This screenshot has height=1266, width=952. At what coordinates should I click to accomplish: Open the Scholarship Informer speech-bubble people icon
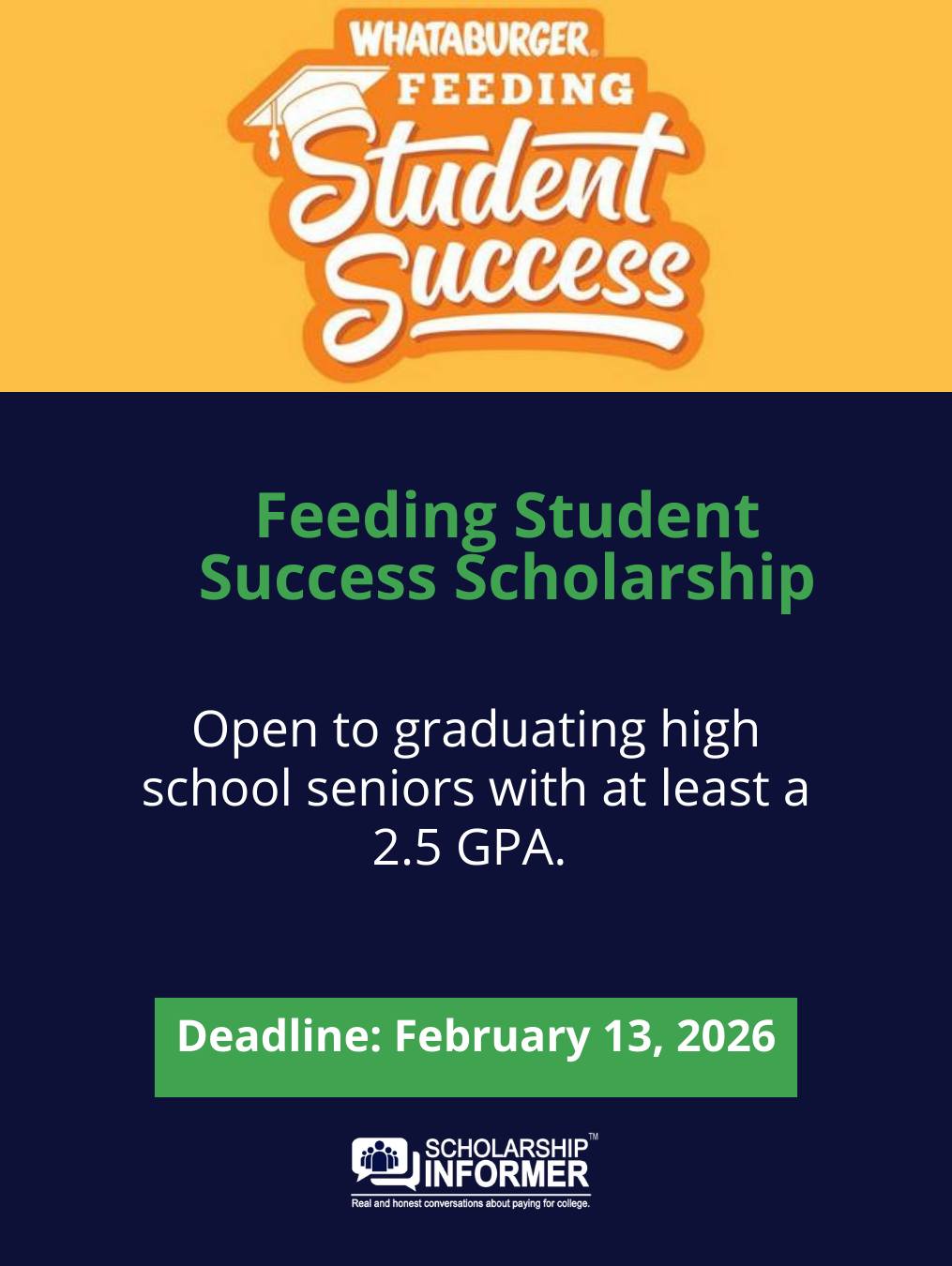pyautogui.click(x=385, y=1164)
